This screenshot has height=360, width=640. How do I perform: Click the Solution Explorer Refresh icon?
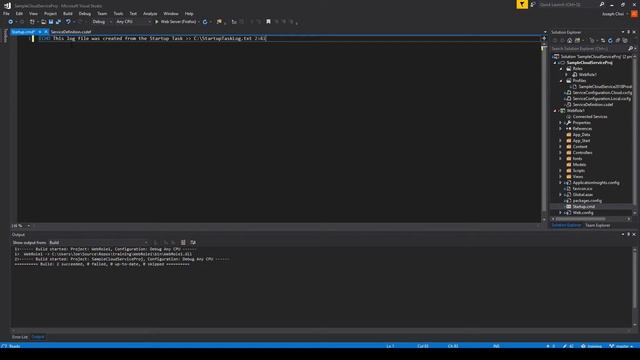point(610,40)
